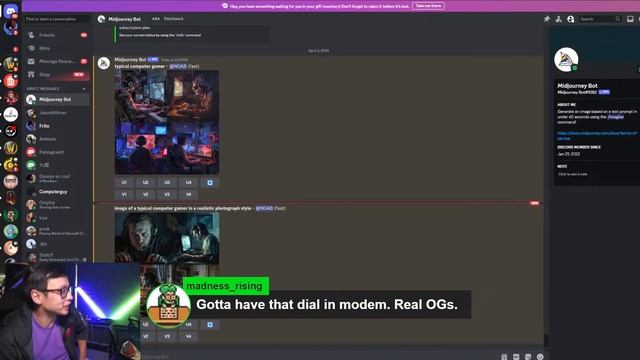640x360 pixels.
Task: Open gift icon in message bar
Action: point(504,357)
